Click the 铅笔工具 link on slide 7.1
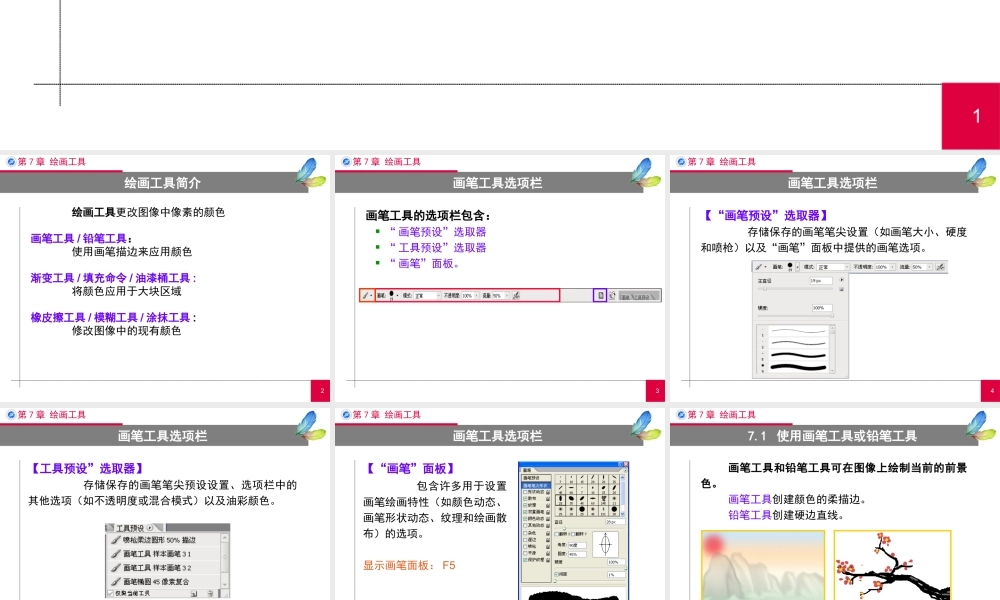Viewport: 1000px width, 600px height. pos(750,515)
